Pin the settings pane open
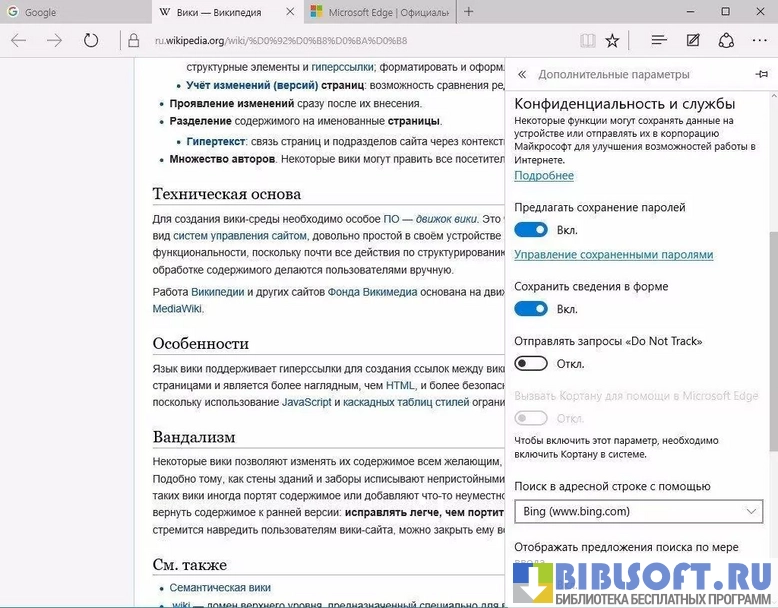Screen dimensions: 778x608 pyautogui.click(x=761, y=75)
